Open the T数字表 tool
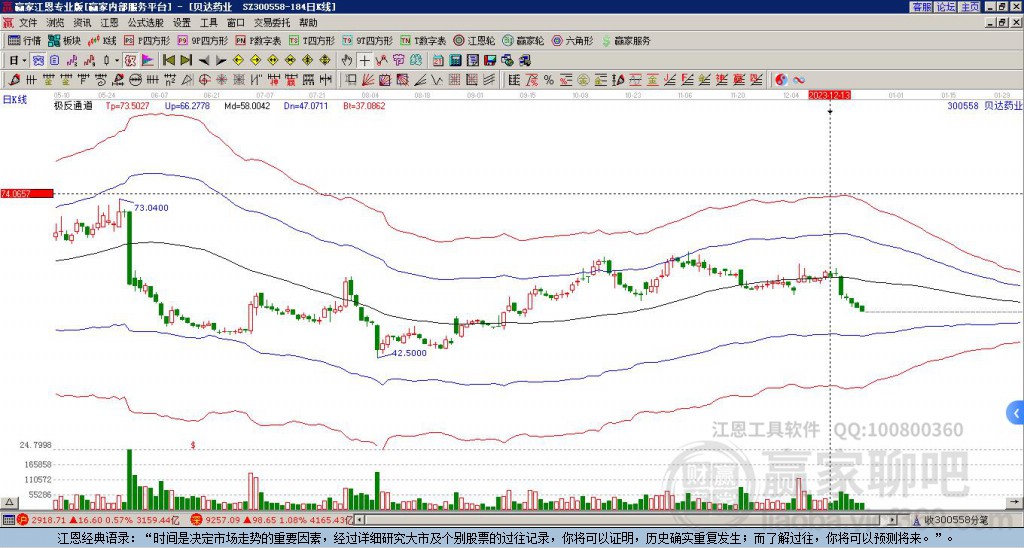The height and width of the screenshot is (548, 1024). coord(423,40)
